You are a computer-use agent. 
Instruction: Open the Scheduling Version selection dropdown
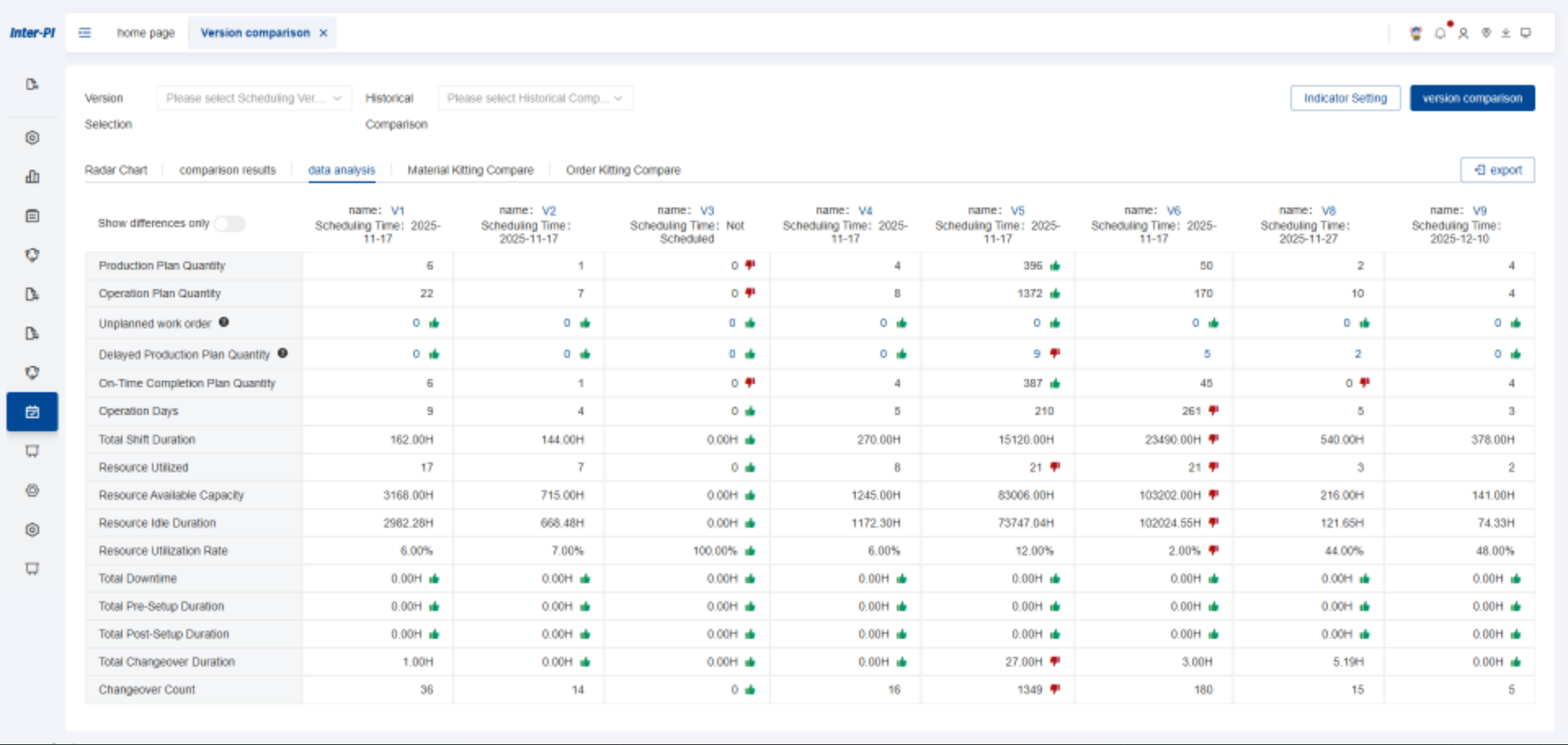point(254,98)
